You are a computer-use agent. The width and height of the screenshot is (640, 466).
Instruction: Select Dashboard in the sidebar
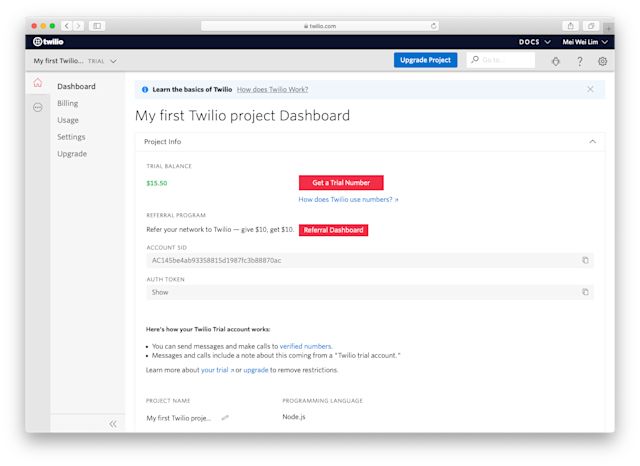point(76,87)
